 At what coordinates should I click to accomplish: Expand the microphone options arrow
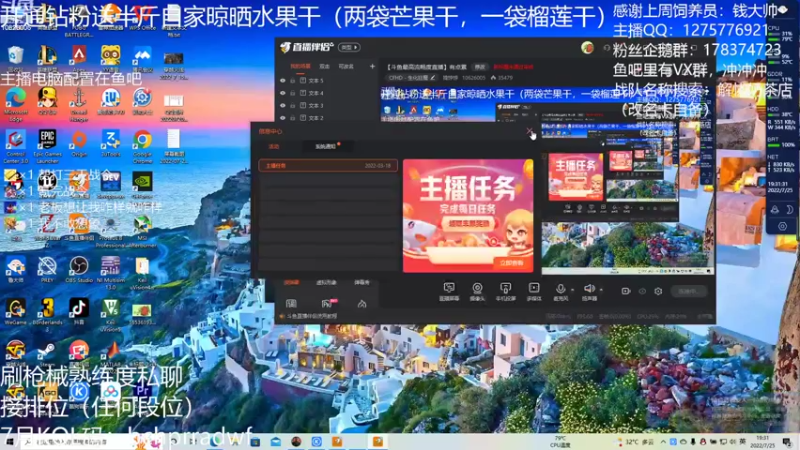tap(572, 290)
